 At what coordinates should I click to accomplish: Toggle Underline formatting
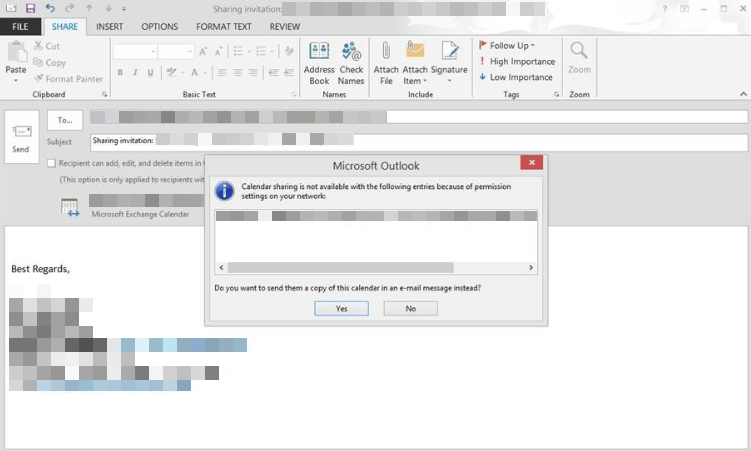(x=150, y=72)
